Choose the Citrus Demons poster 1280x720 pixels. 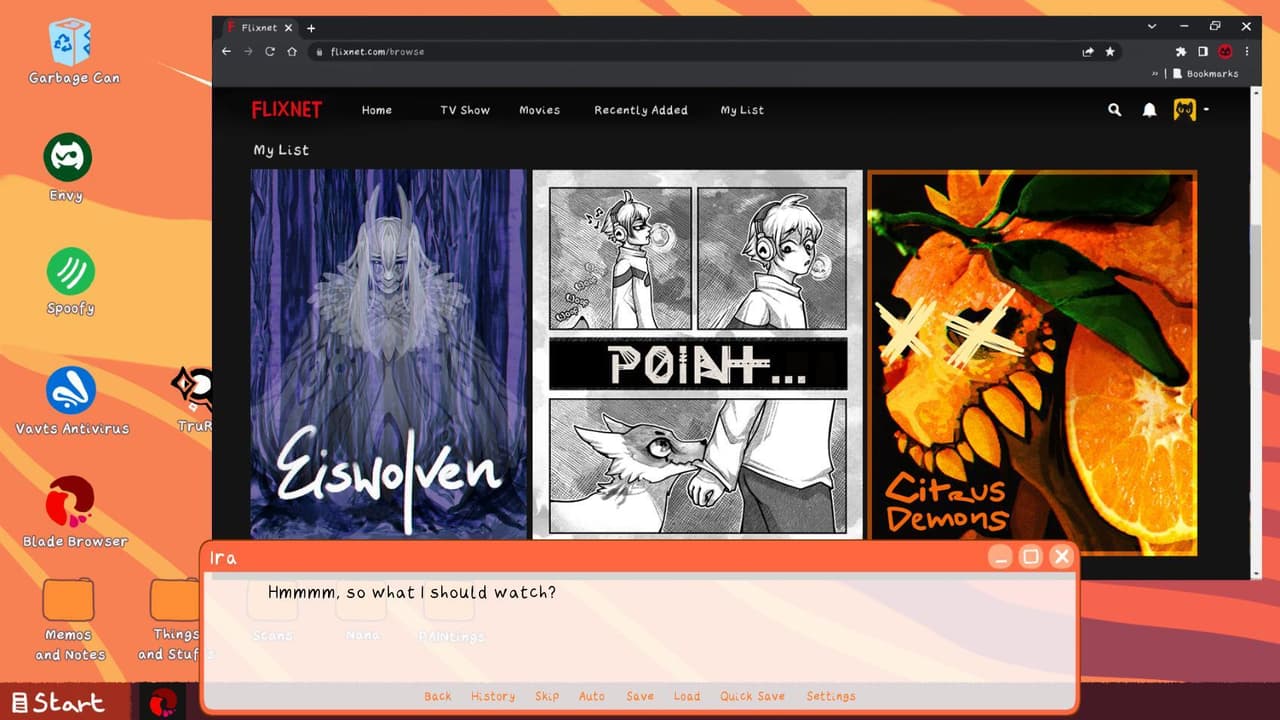point(1033,363)
